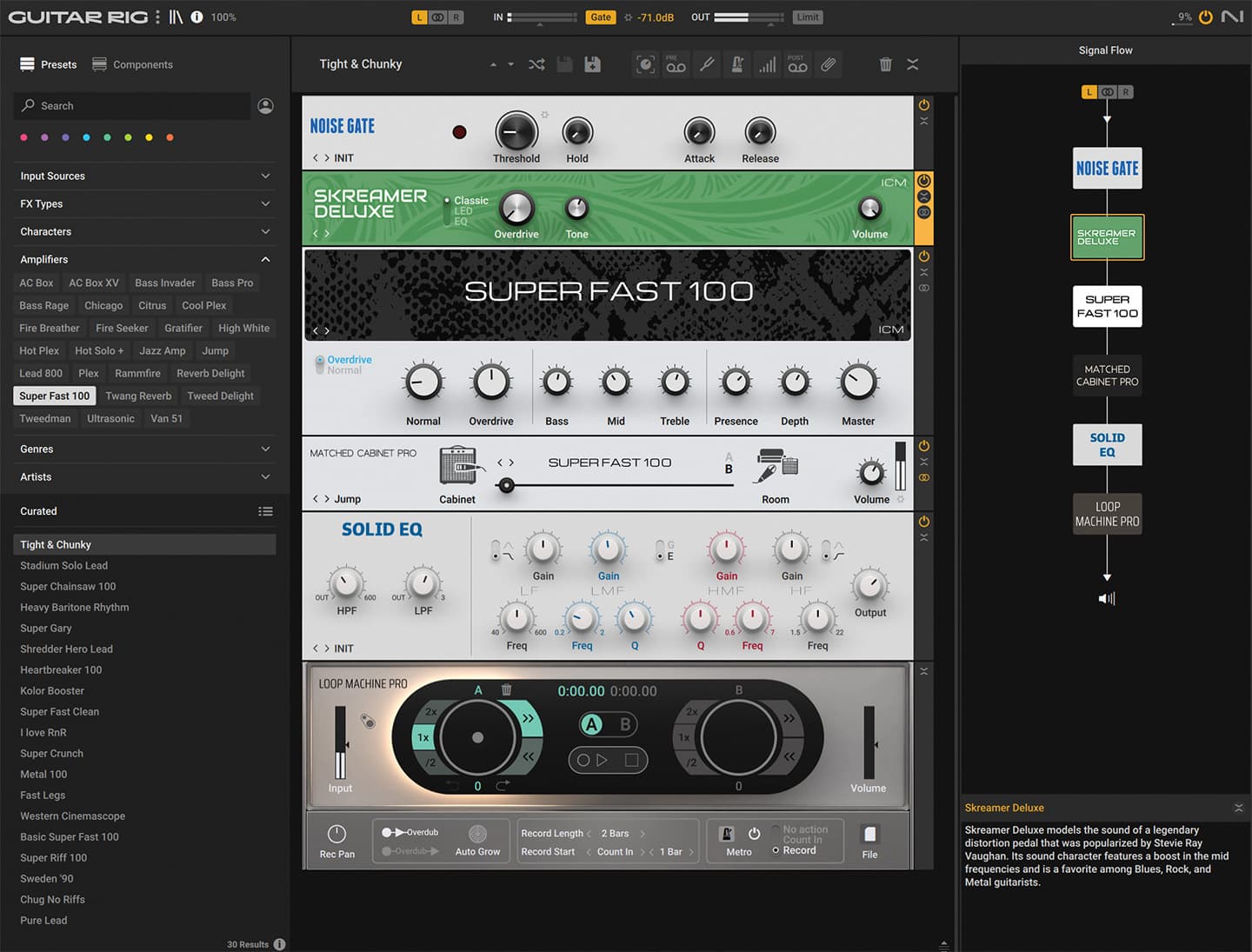Viewport: 1252px width, 952px height.
Task: Expand the FX Types section
Action: [145, 203]
